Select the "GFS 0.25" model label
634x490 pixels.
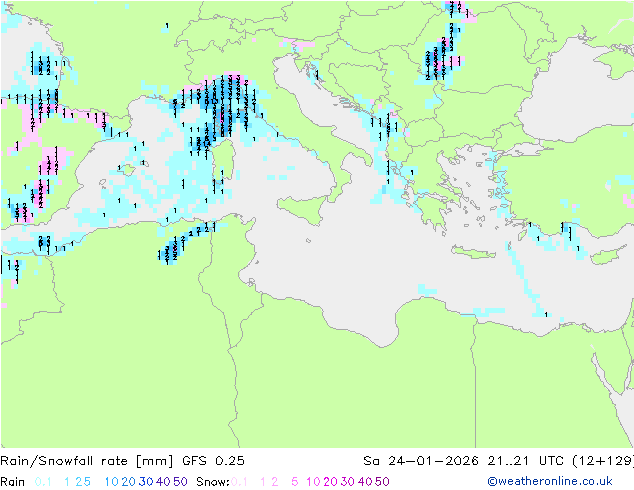tap(213, 460)
